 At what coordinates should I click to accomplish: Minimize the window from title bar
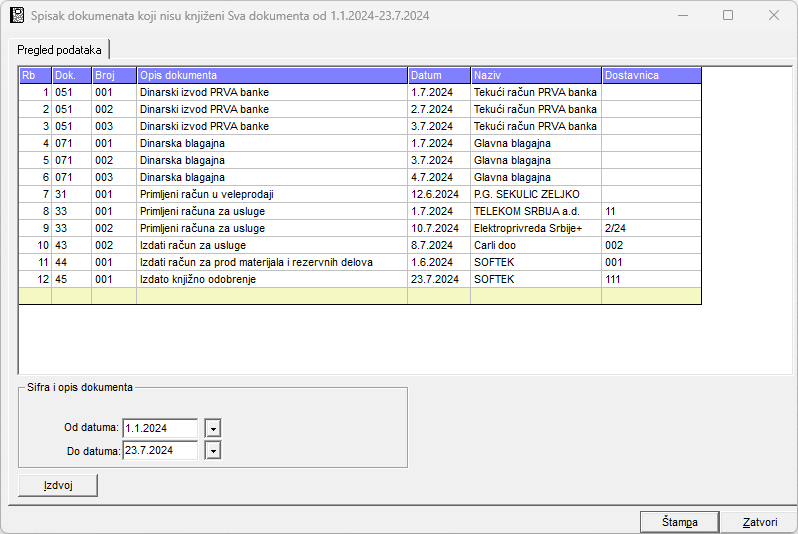point(683,16)
